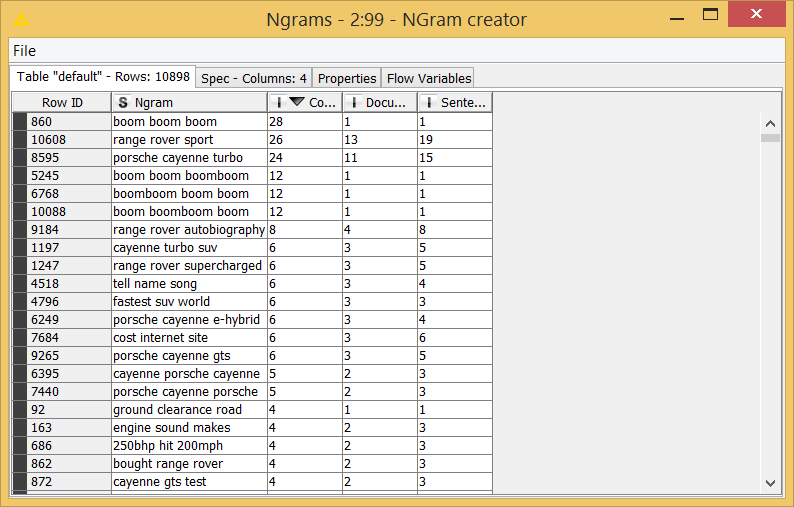This screenshot has height=507, width=794.
Task: Click the Ngram column header label
Action: click(x=154, y=103)
